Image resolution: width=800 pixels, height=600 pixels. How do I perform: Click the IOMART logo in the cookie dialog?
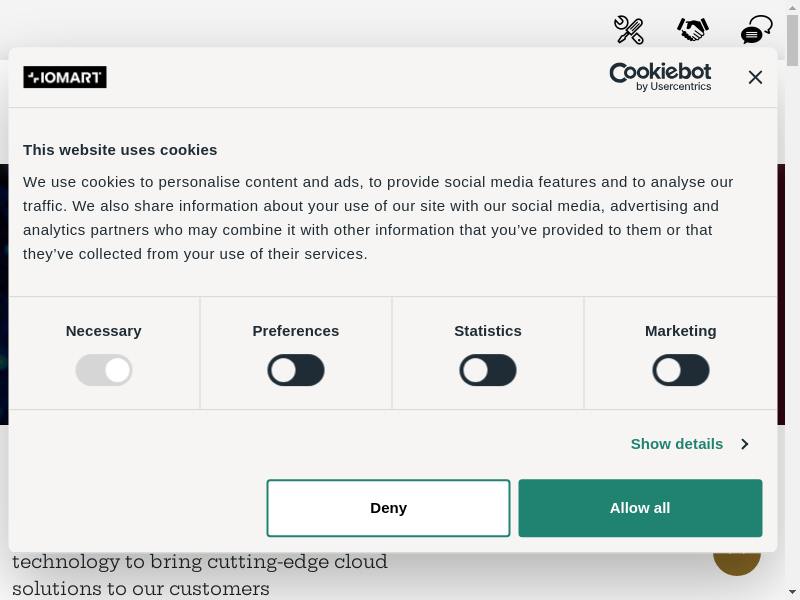tap(65, 77)
